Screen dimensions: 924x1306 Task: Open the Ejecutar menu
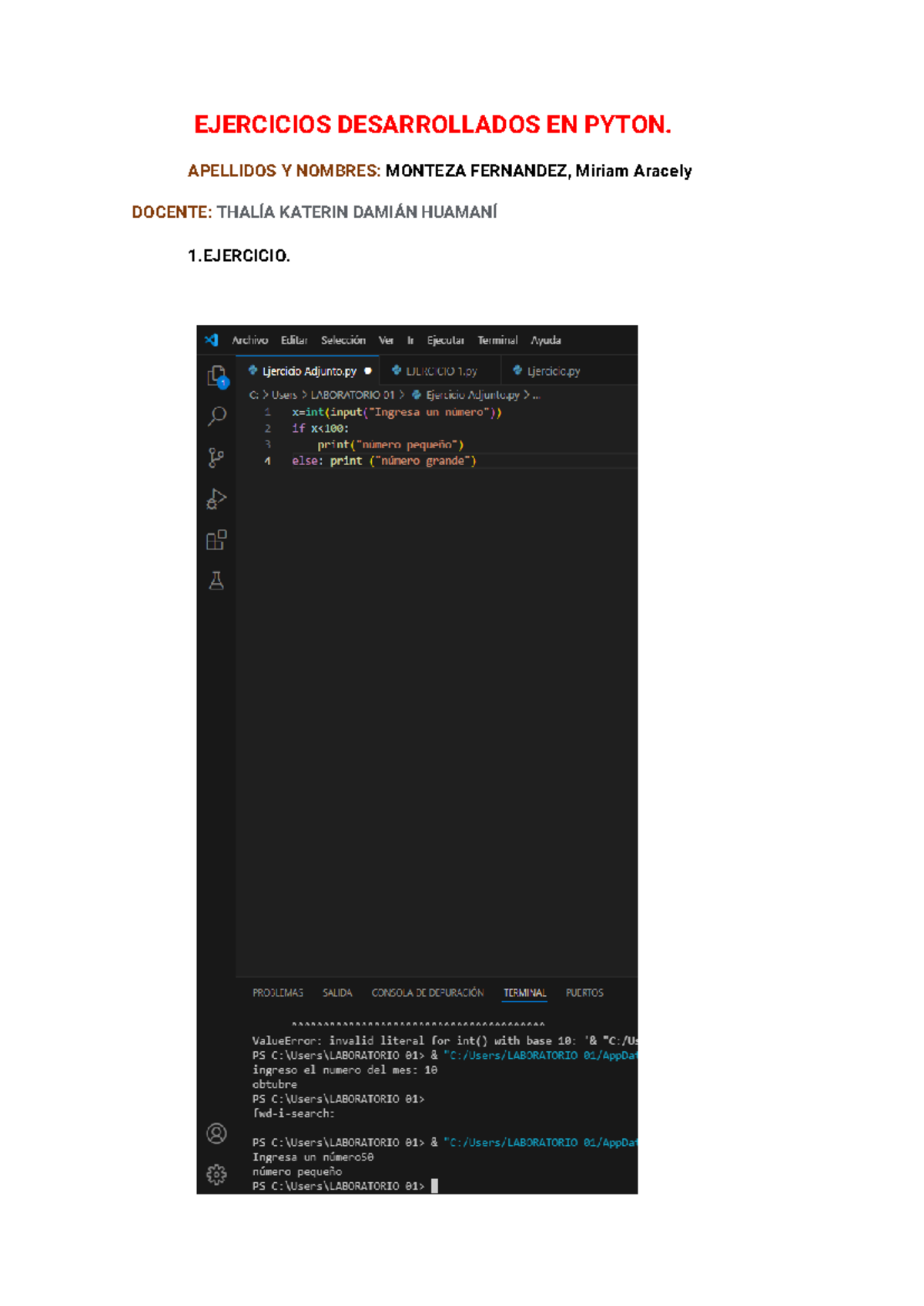tap(445, 340)
